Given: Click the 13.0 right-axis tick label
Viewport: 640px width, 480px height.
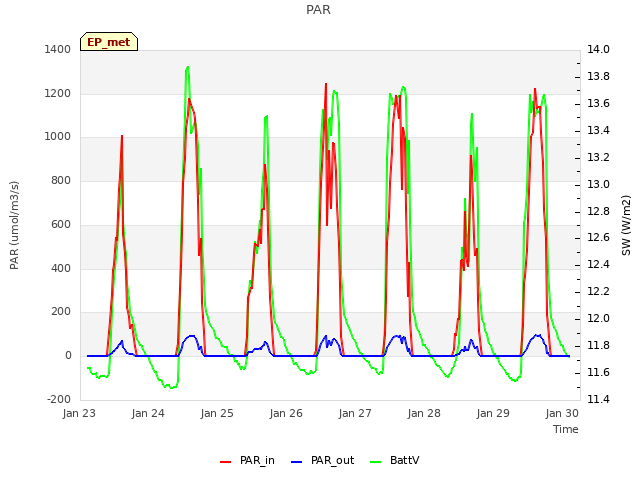Looking at the screenshot, I should pos(598,184).
